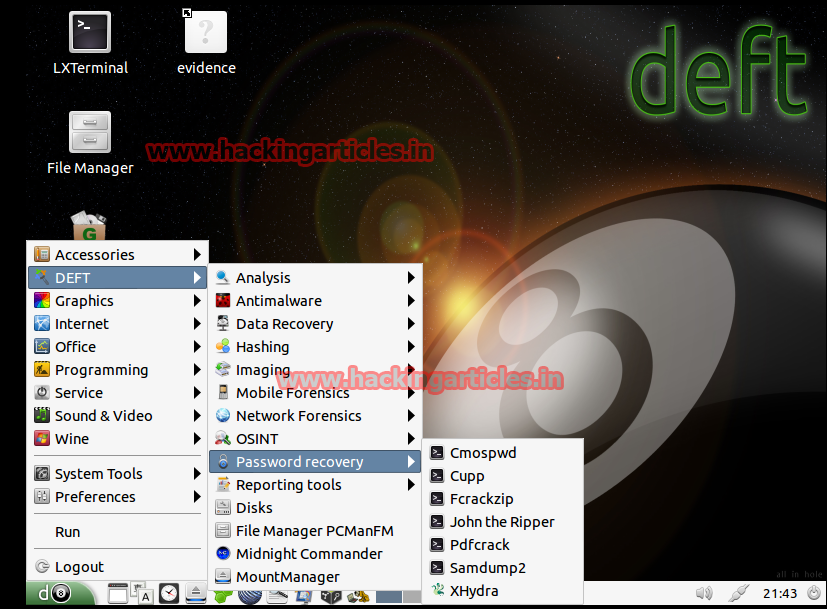Click the XHydra icon
This screenshot has height=609, width=827.
[437, 590]
